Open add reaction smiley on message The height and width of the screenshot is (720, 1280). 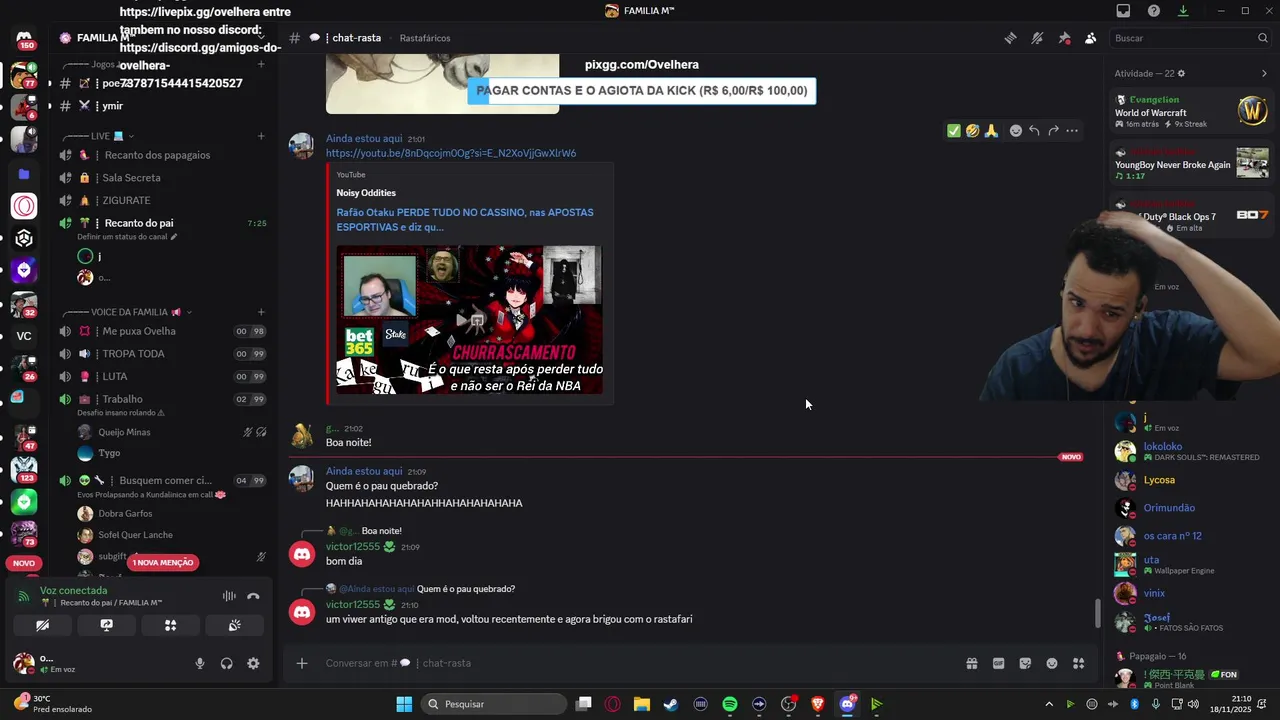pyautogui.click(x=1015, y=131)
